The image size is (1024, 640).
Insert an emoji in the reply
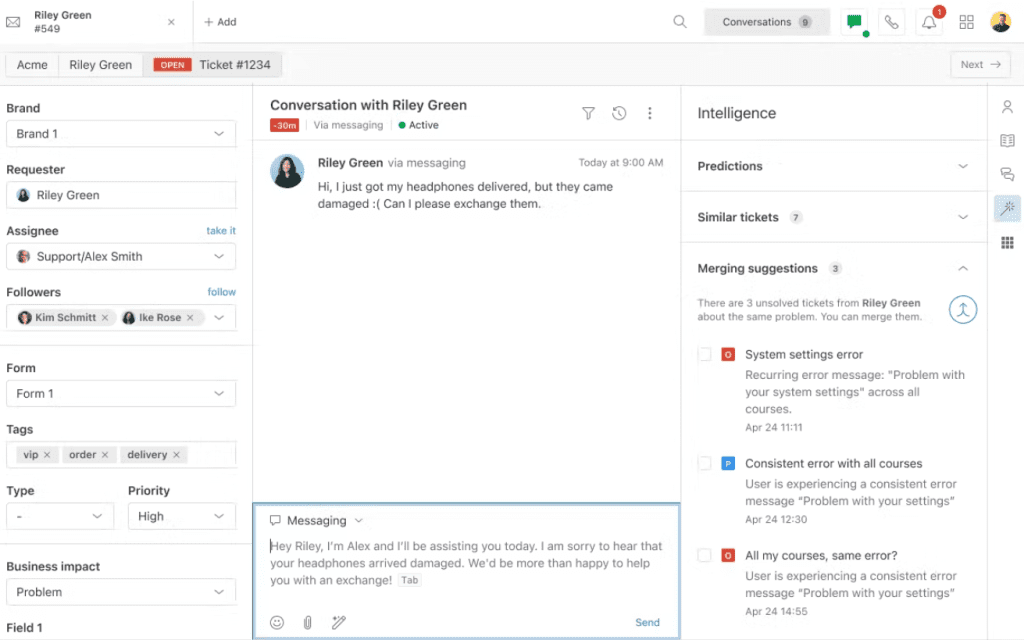pyautogui.click(x=277, y=622)
